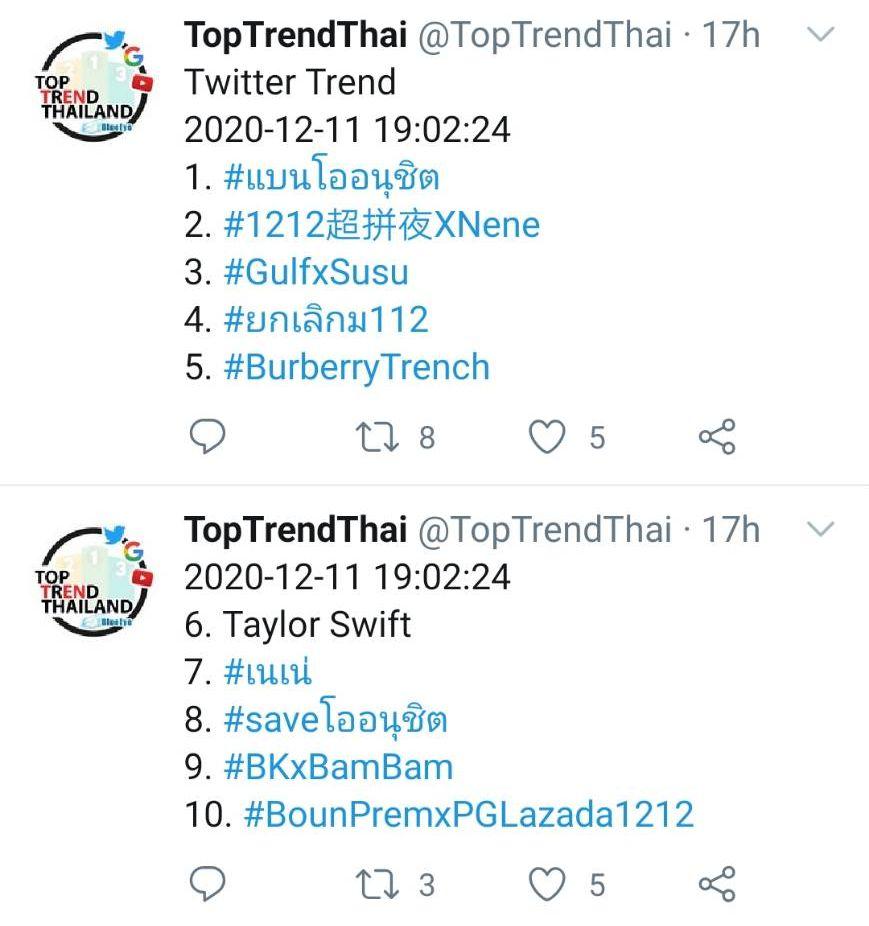869x926 pixels.
Task: Tap the #BounPremxPGLazada1212 hashtag
Action: [x=468, y=814]
